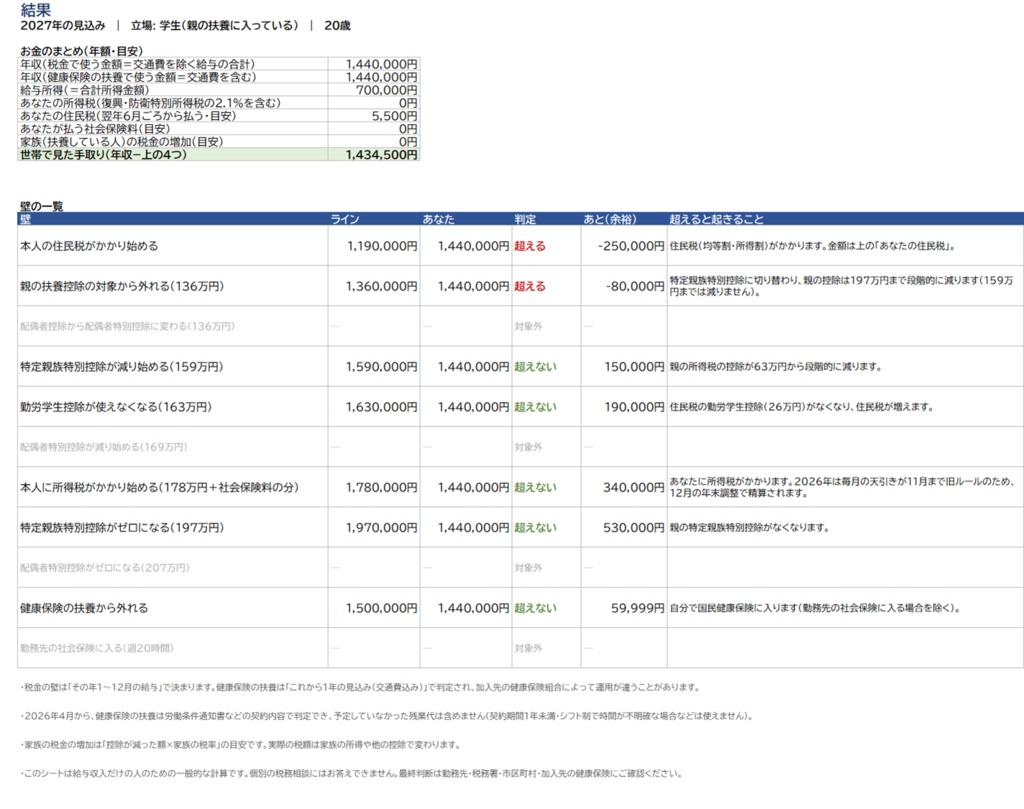Viewport: 1024px width, 809px height.
Task: Select the 判定 column header
Action: point(525,219)
